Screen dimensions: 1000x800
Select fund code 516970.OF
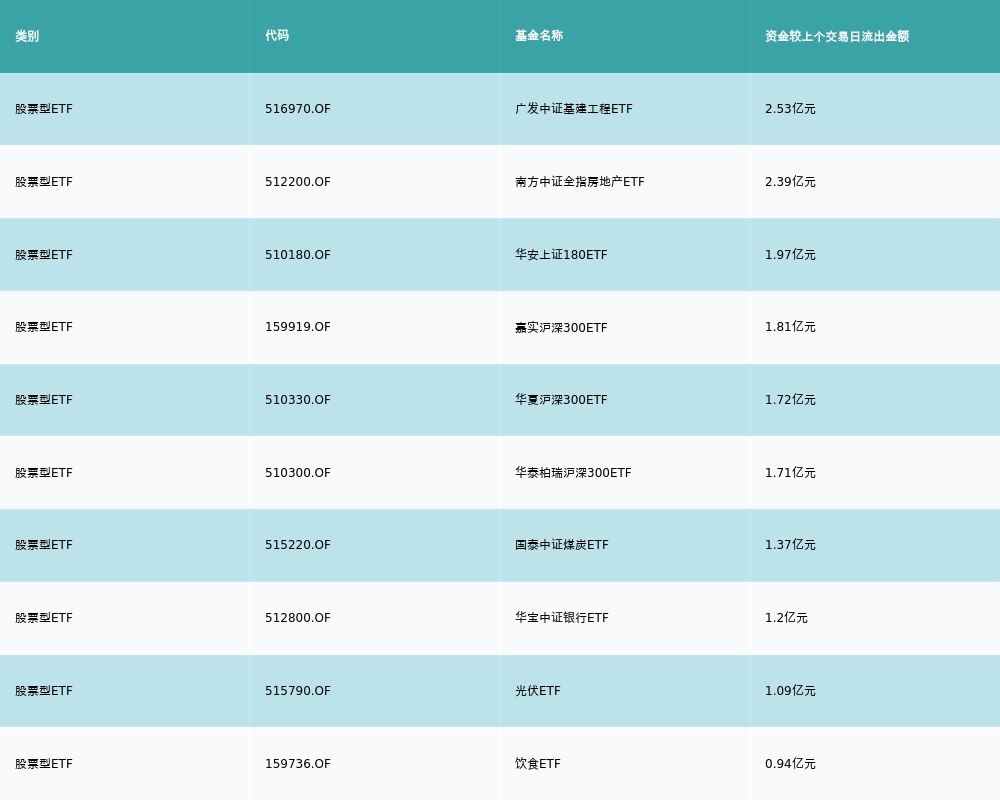pyautogui.click(x=298, y=109)
